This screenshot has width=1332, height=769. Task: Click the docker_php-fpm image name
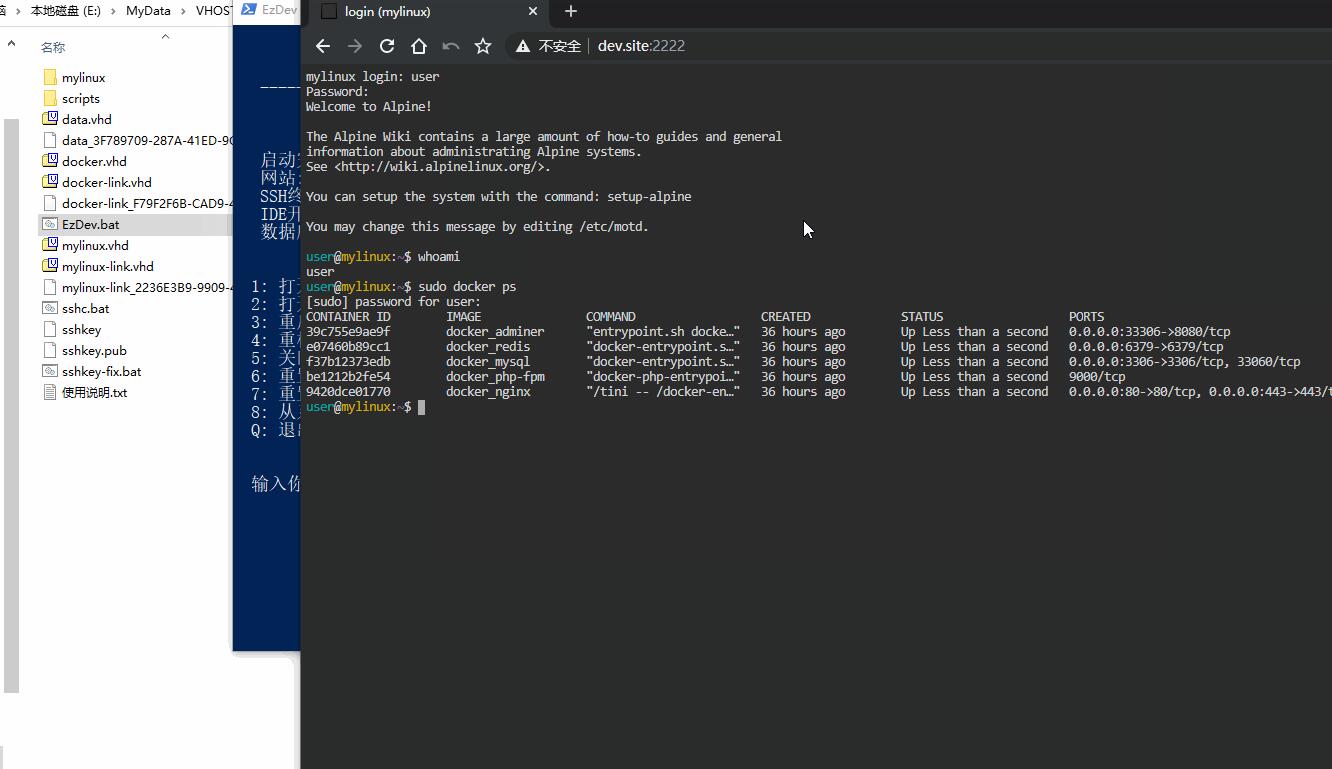pyautogui.click(x=495, y=377)
